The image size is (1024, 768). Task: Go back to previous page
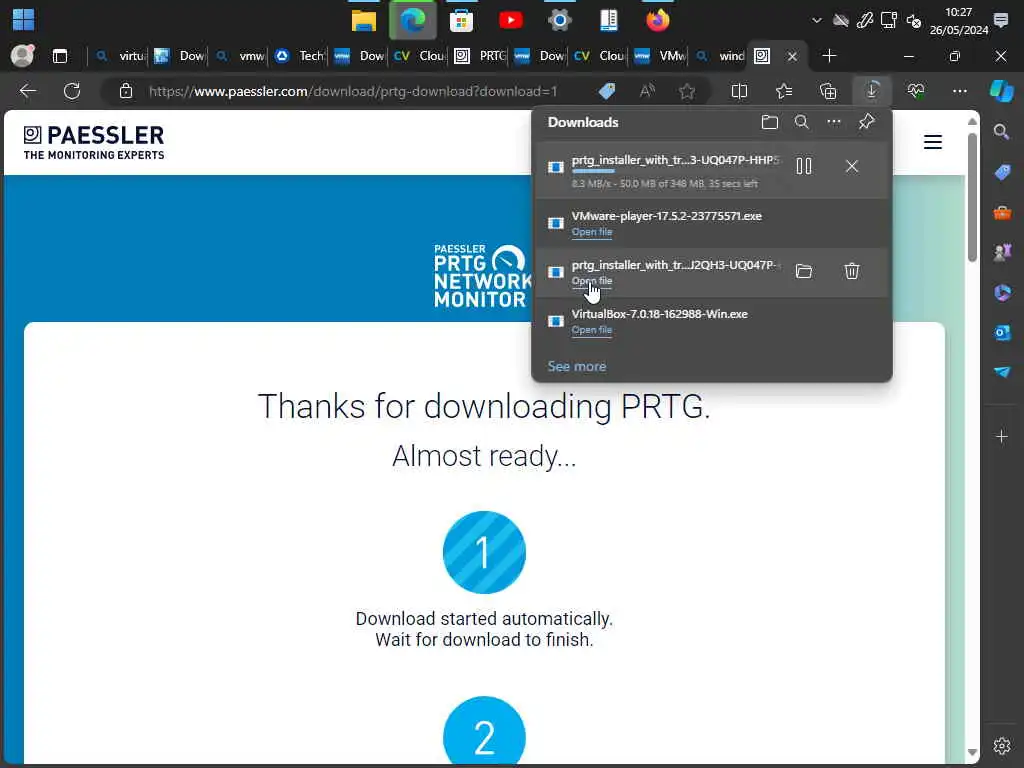click(27, 91)
